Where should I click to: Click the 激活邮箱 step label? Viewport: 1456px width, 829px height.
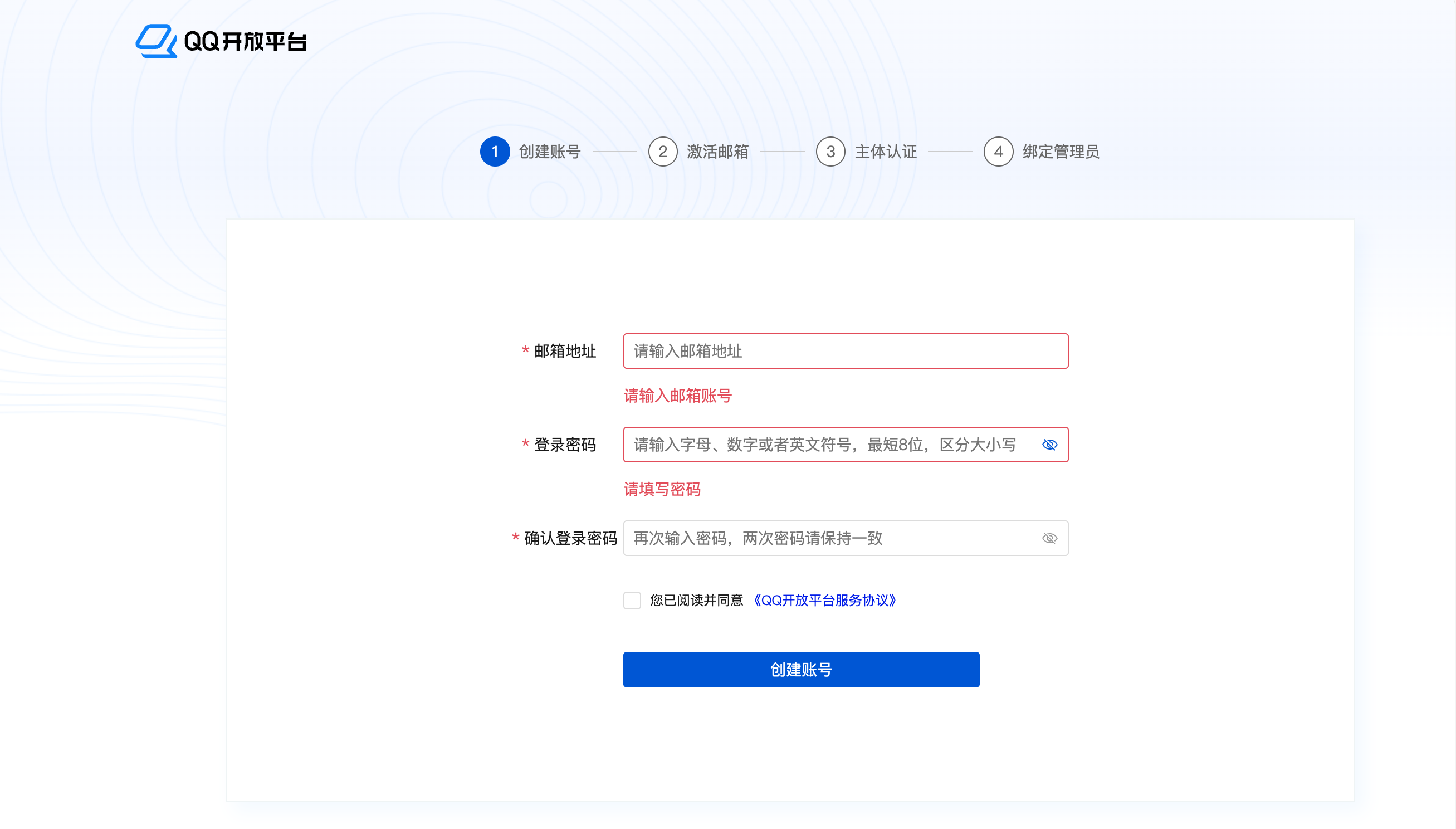[x=717, y=152]
